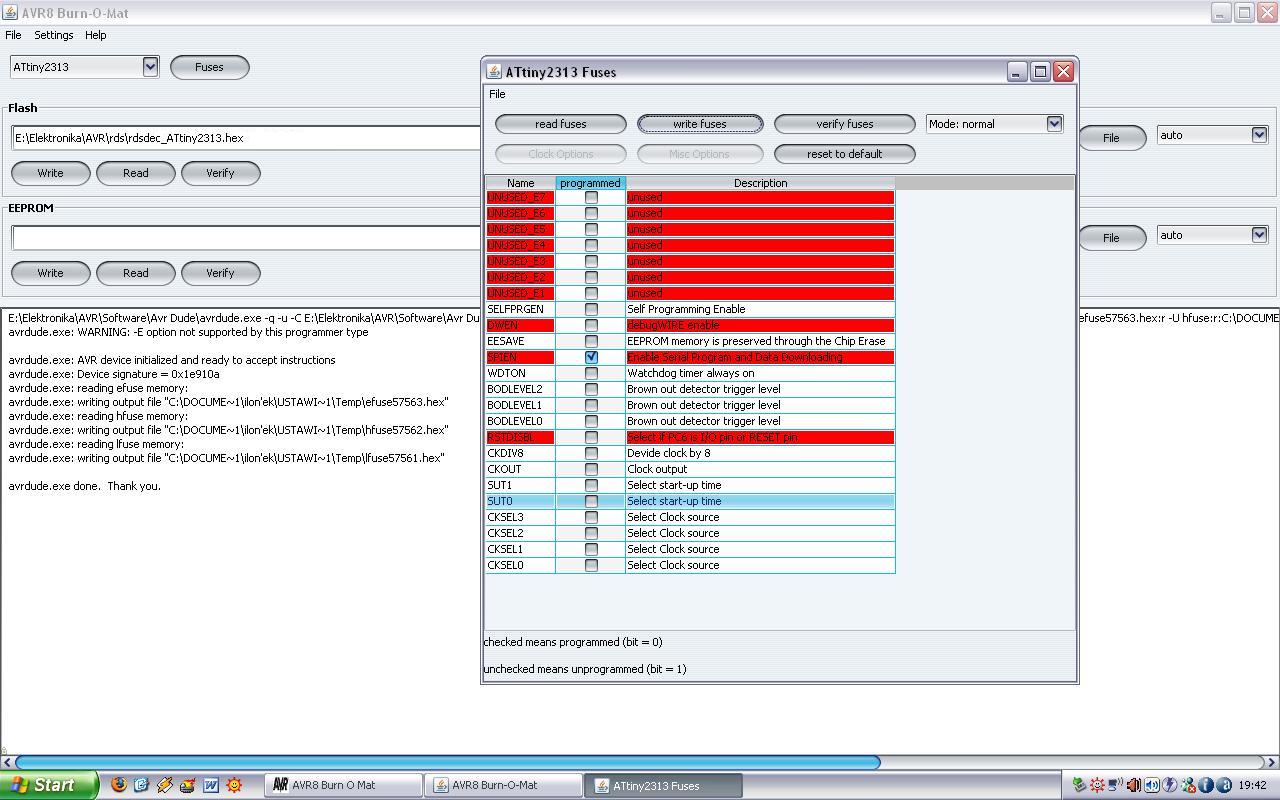Open the Settings menu
This screenshot has width=1280, height=800.
53,35
